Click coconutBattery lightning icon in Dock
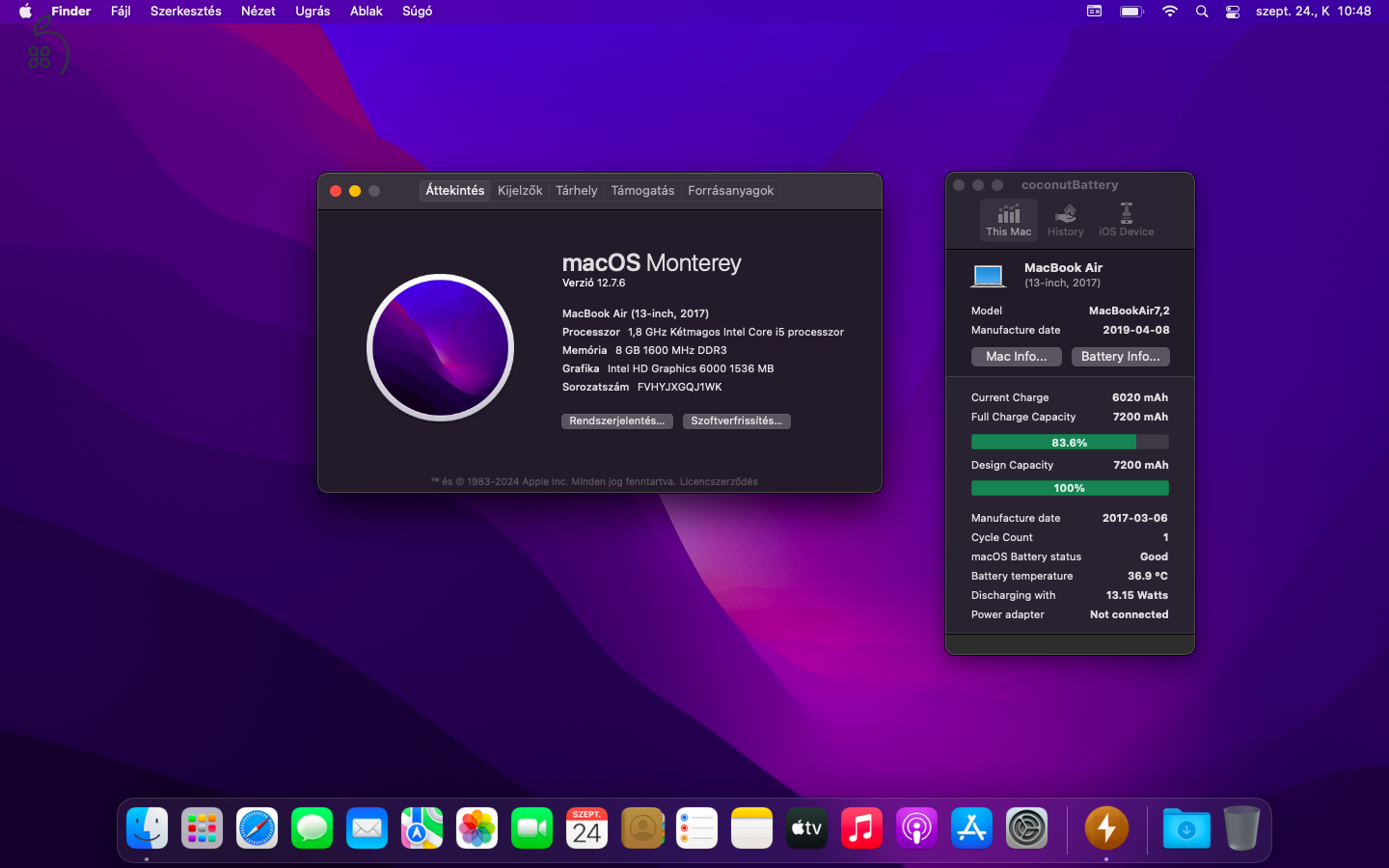 [1106, 828]
